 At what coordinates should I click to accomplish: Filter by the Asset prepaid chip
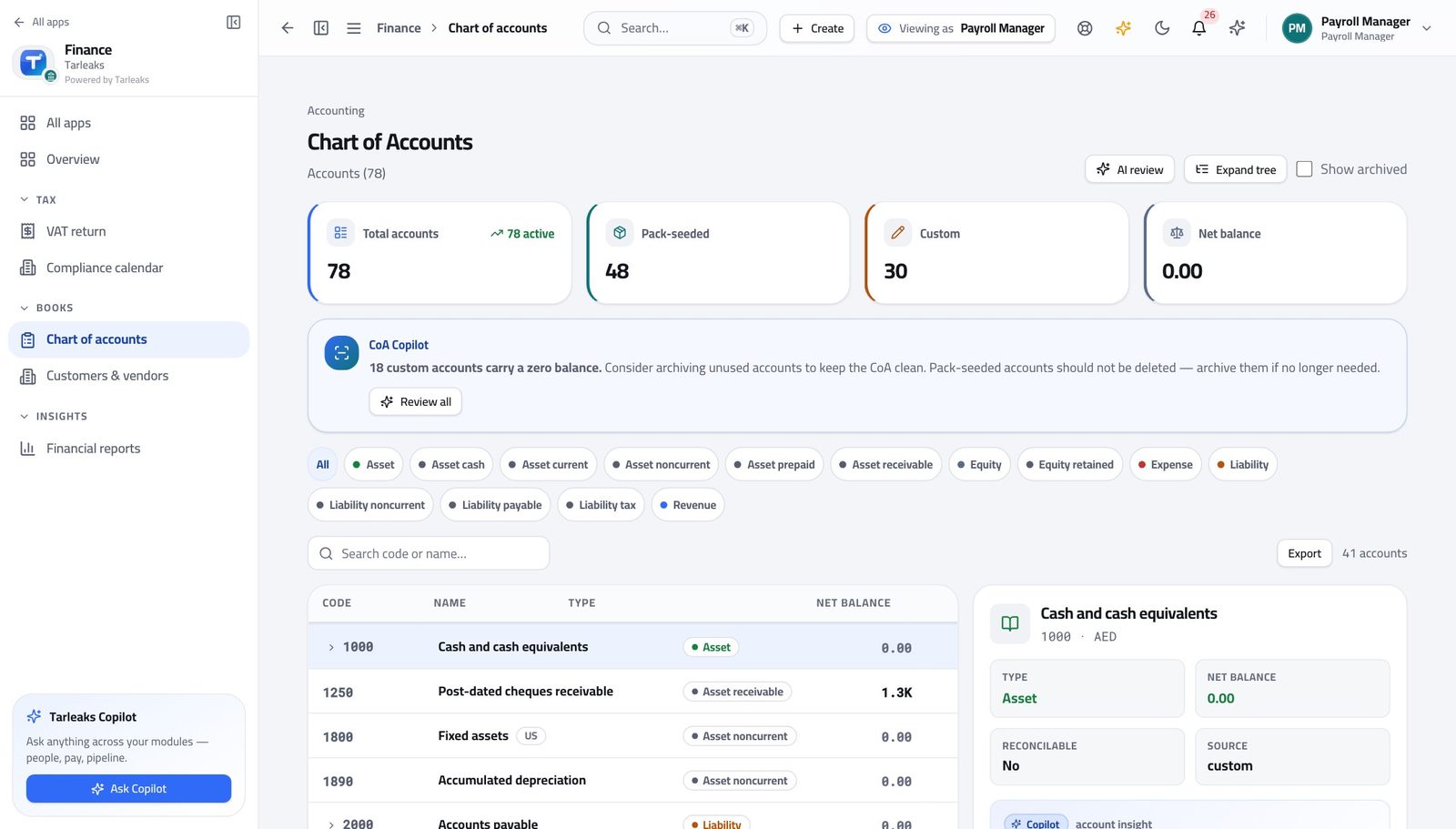pyautogui.click(x=774, y=464)
